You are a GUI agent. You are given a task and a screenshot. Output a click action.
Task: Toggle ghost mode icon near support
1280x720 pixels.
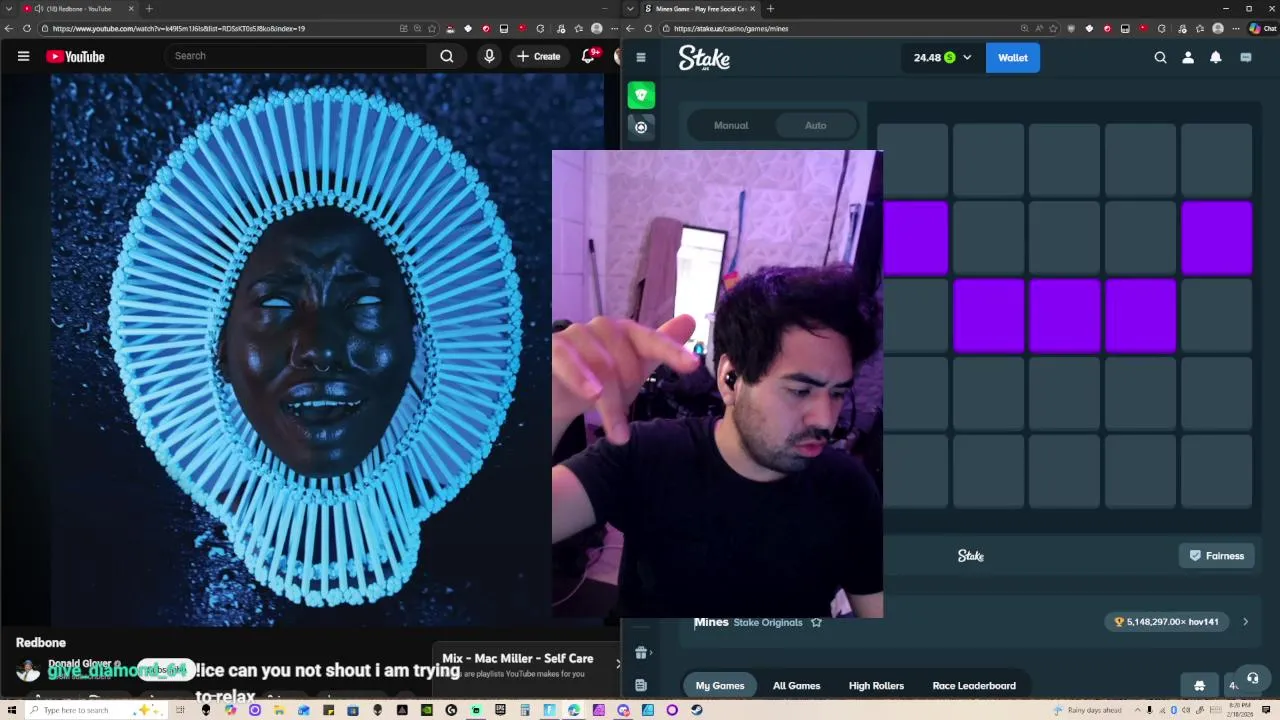tap(1200, 685)
